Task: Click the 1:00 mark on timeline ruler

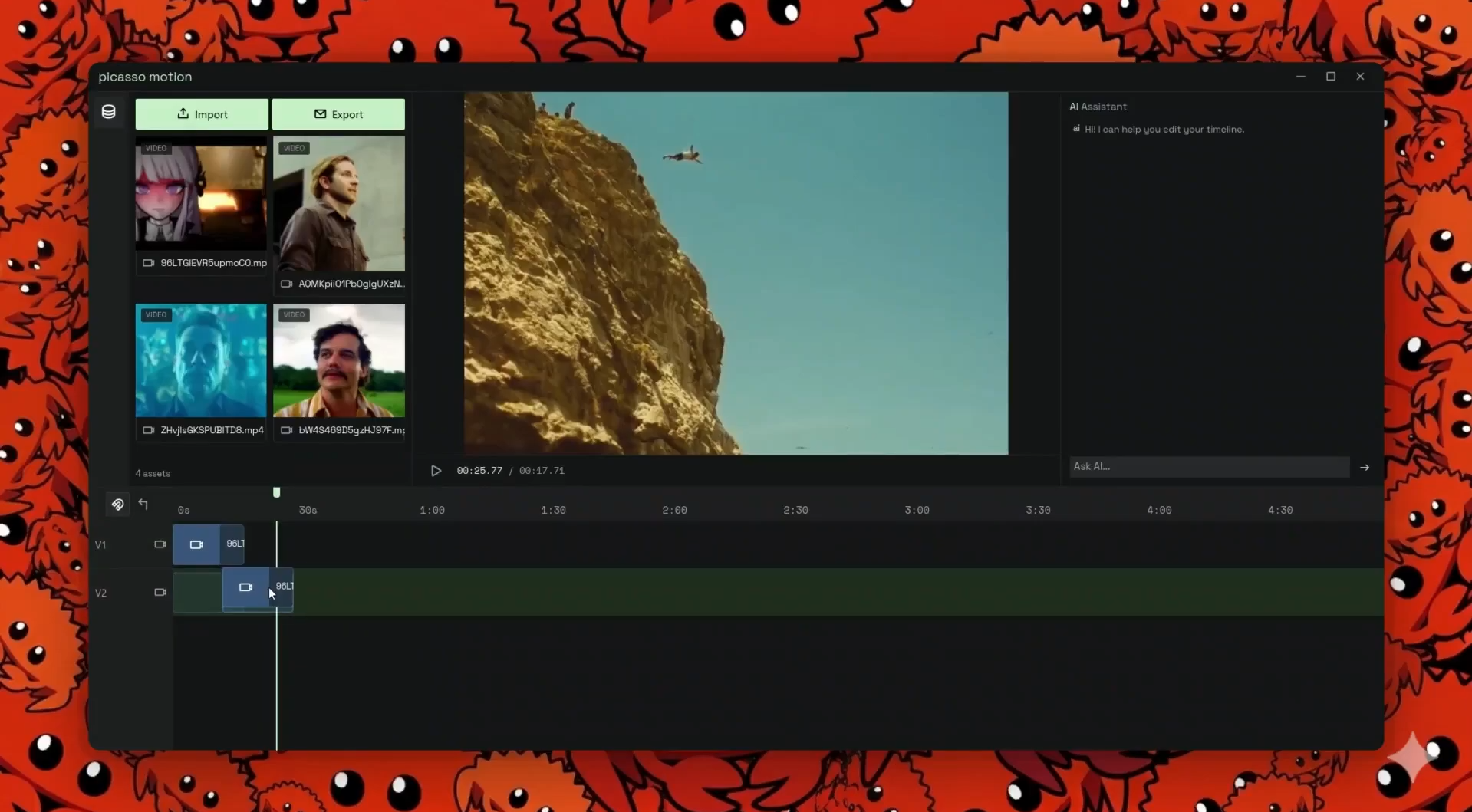Action: [432, 510]
